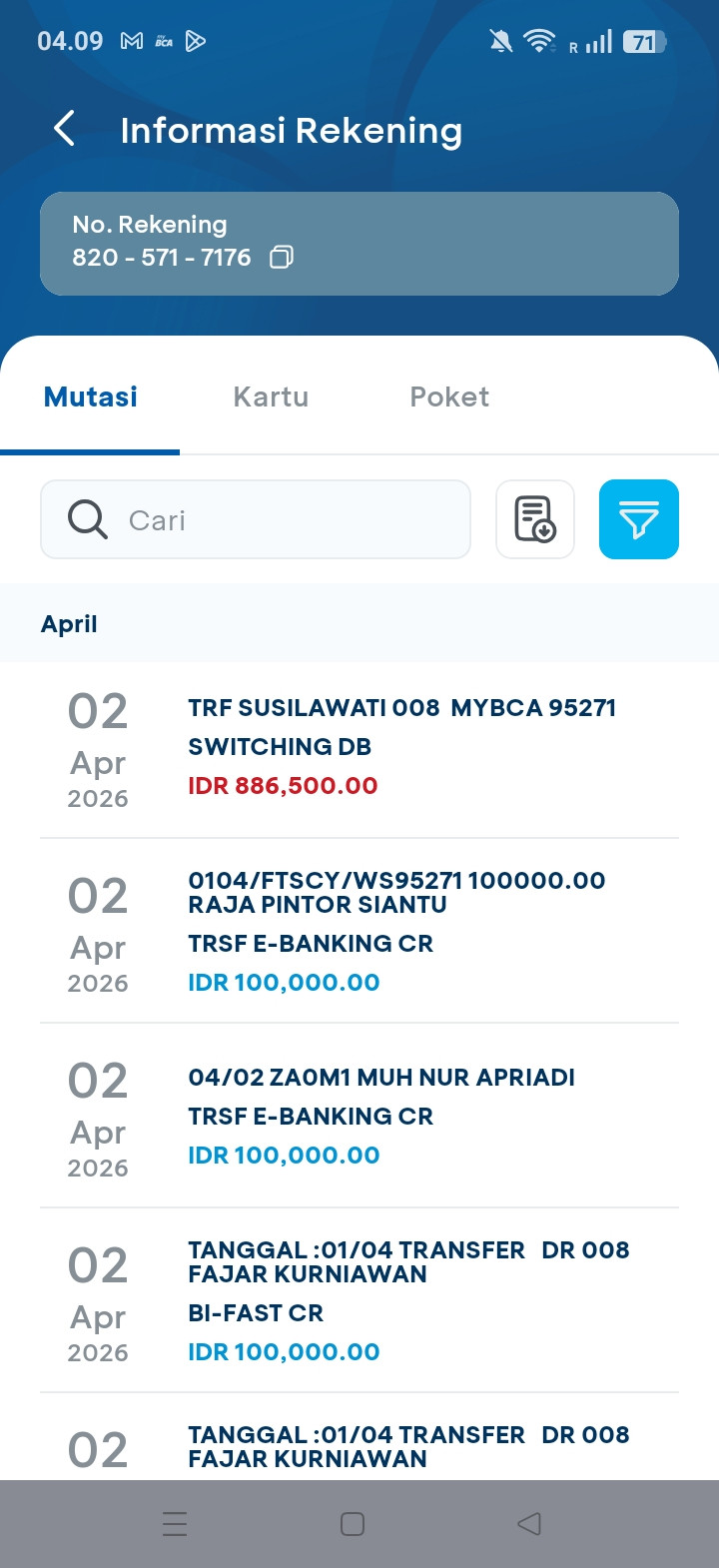
Task: Tap the Android back triangle button
Action: (x=529, y=1524)
